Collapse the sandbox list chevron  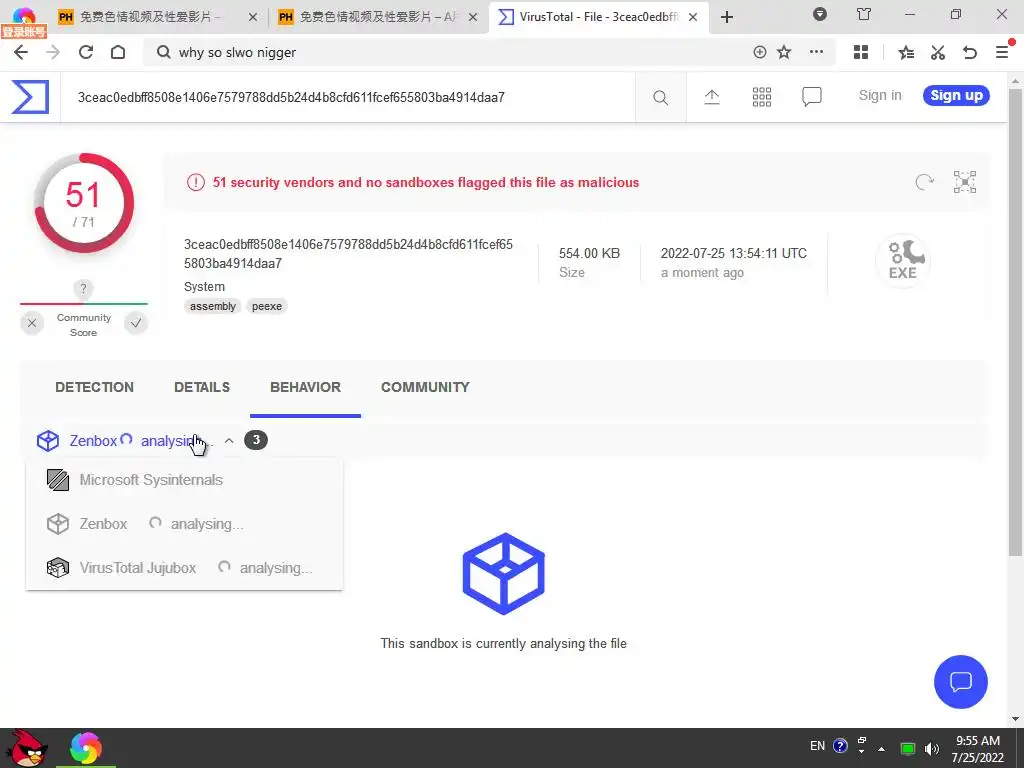point(229,441)
